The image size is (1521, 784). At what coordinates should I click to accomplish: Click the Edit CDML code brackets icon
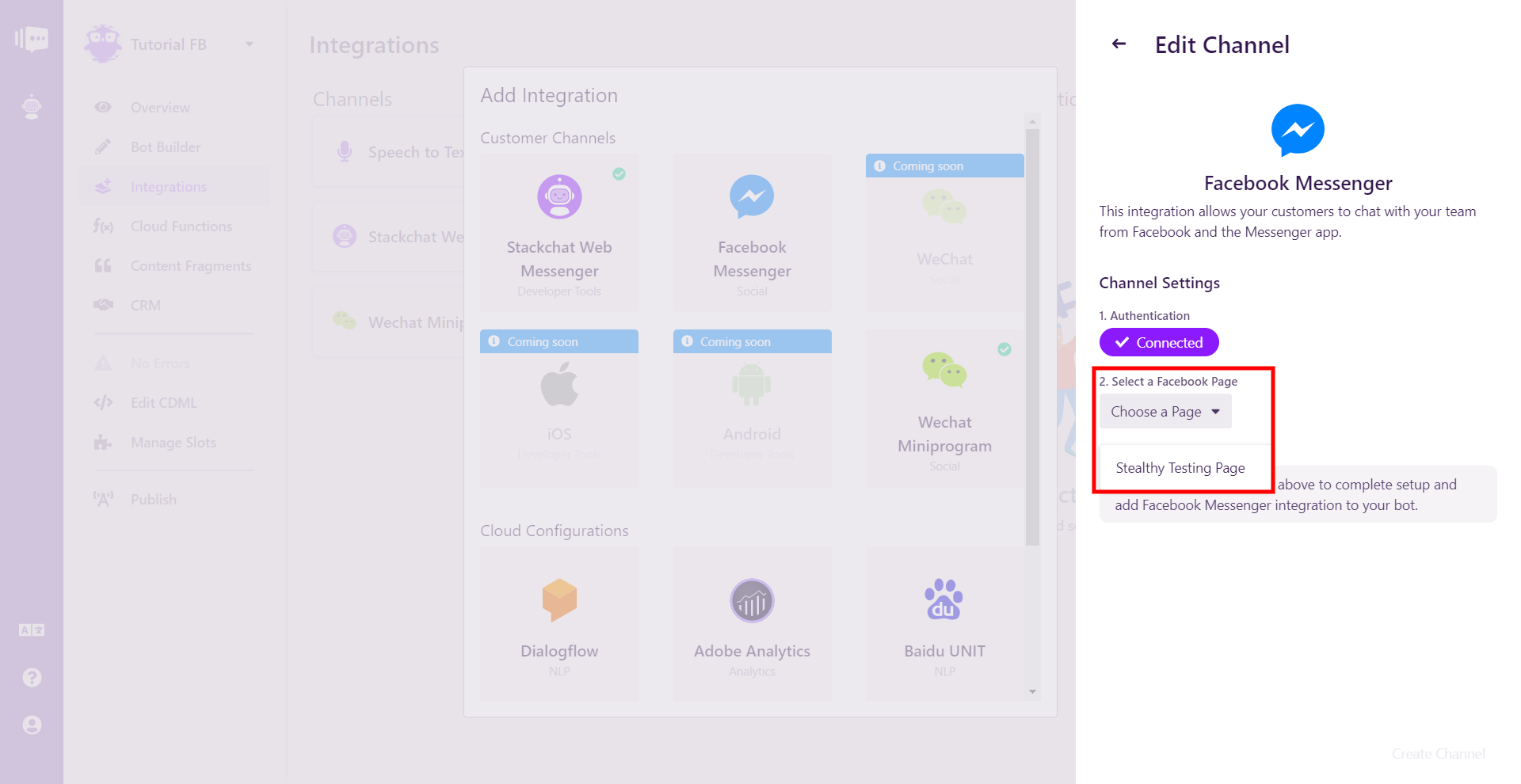coord(103,403)
